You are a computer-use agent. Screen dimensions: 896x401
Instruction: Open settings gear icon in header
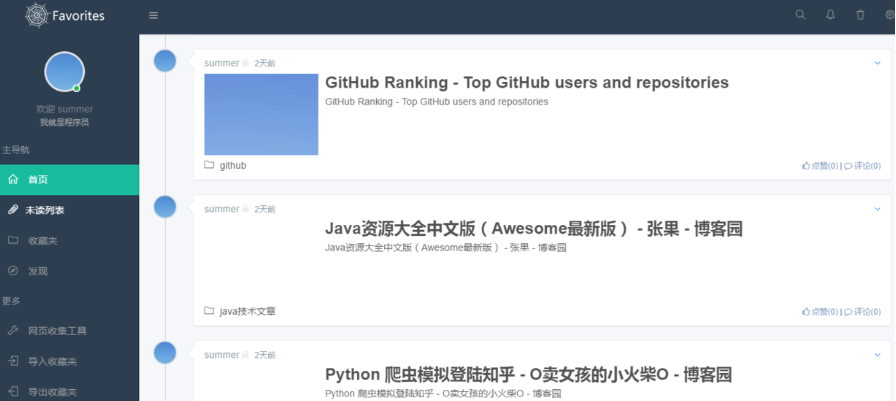pos(890,15)
